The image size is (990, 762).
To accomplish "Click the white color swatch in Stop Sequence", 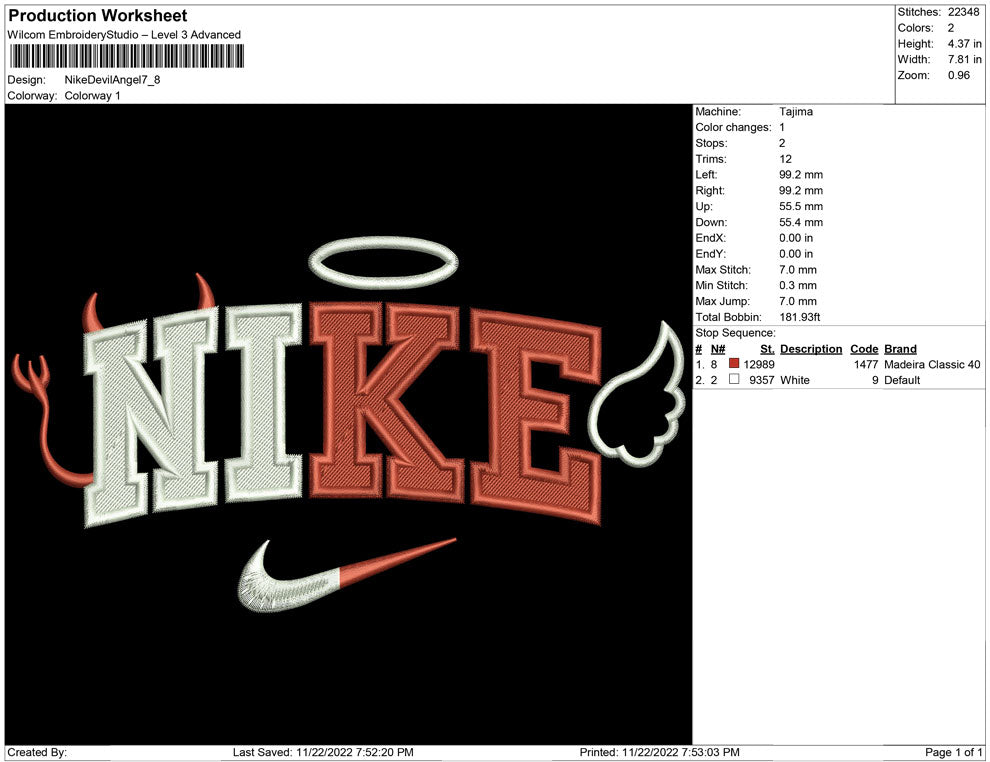I will tap(734, 381).
